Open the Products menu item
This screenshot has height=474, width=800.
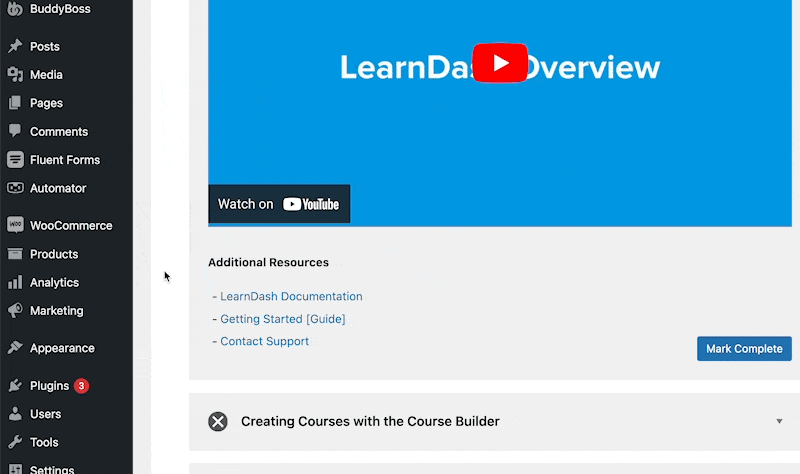[x=54, y=254]
